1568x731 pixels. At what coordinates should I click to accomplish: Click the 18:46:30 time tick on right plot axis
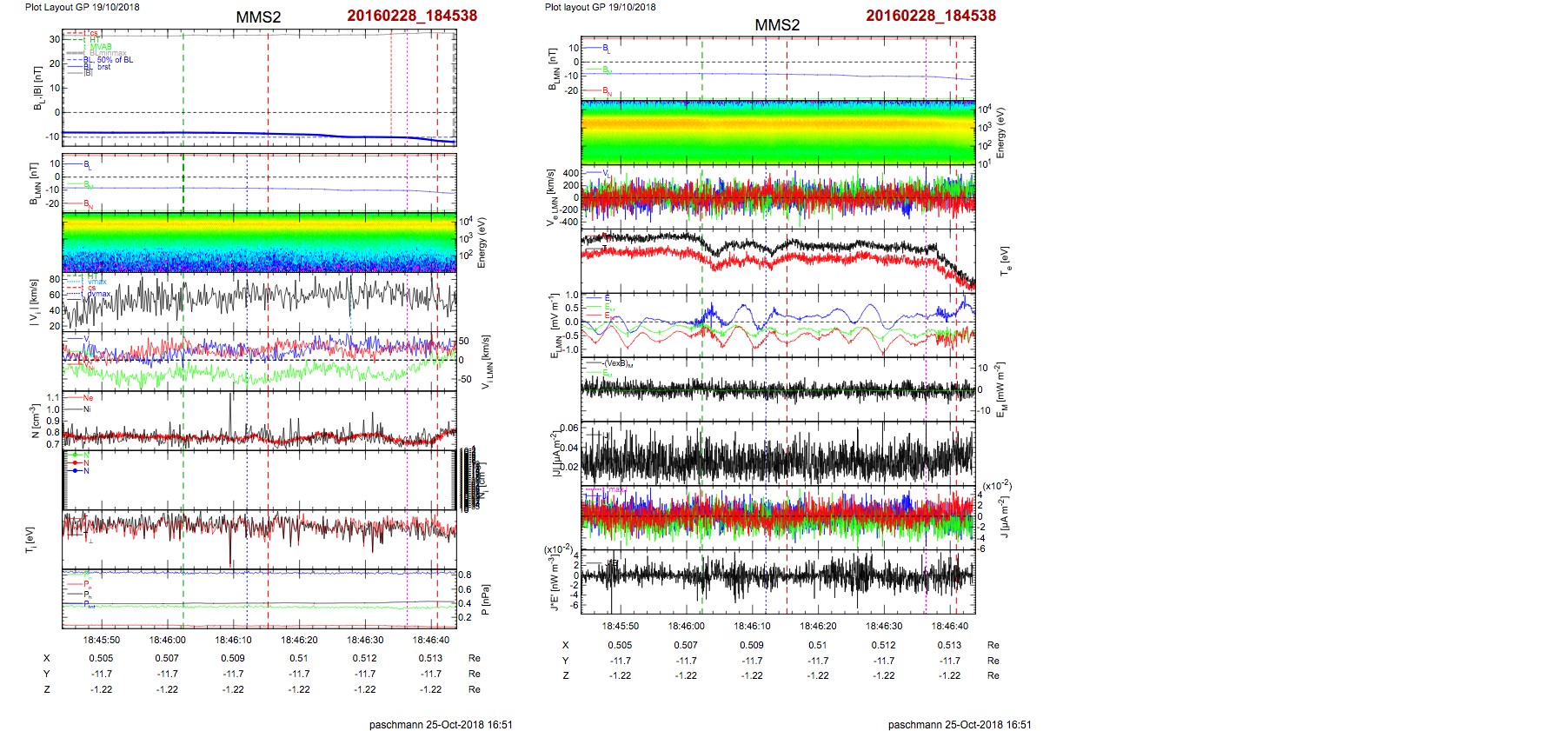pyautogui.click(x=884, y=626)
